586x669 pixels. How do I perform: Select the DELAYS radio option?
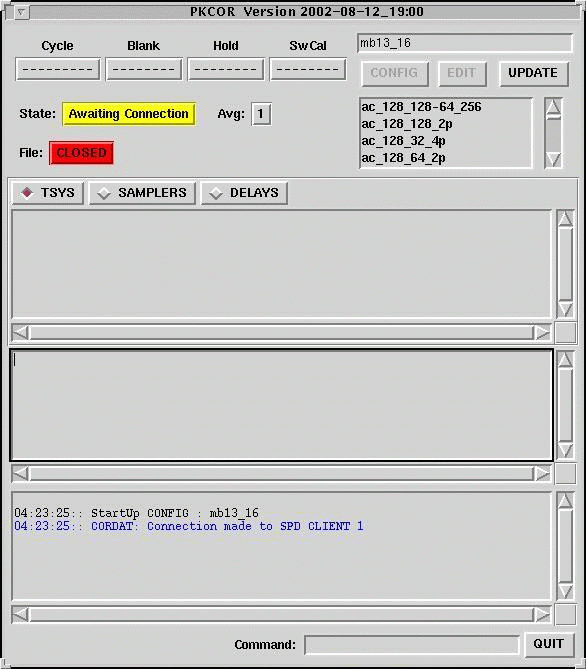coord(244,193)
